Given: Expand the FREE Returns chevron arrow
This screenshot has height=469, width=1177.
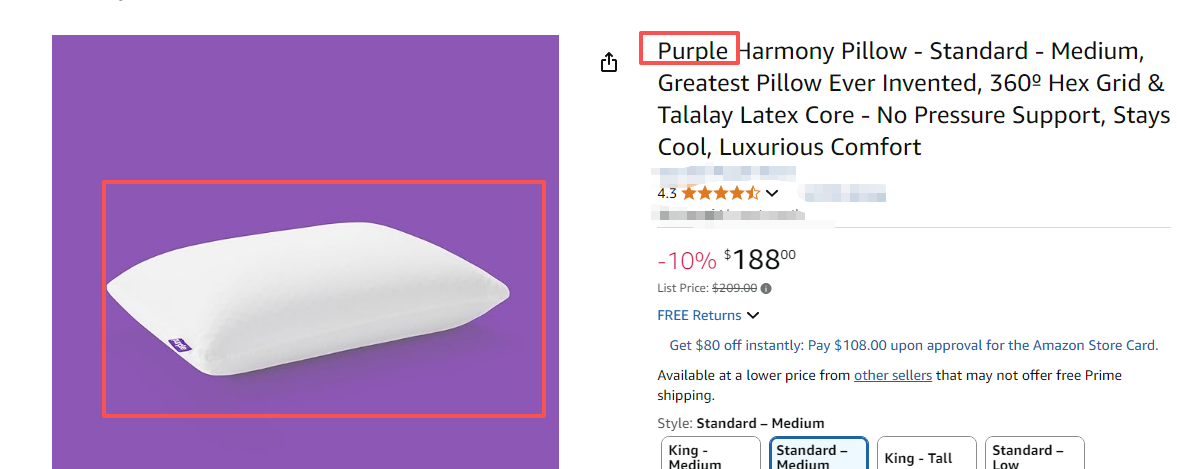Looking at the screenshot, I should point(753,316).
